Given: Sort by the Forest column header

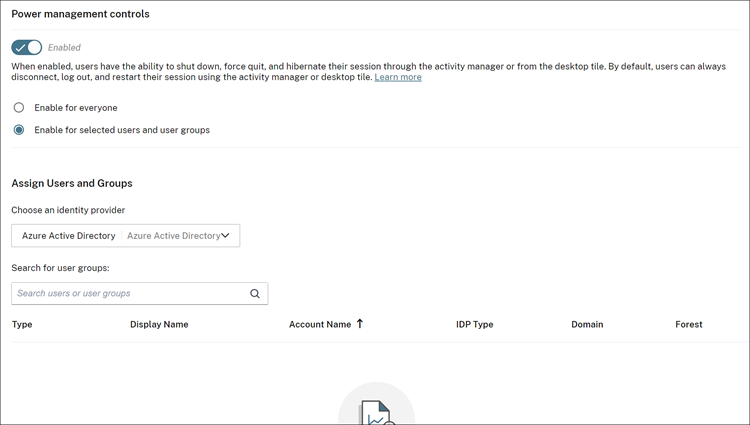Looking at the screenshot, I should [x=689, y=324].
